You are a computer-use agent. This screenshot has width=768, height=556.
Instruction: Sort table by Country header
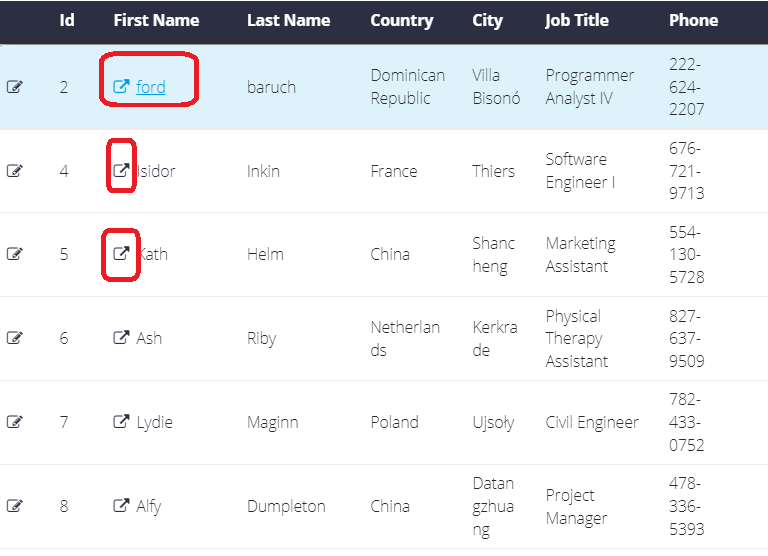click(x=402, y=21)
